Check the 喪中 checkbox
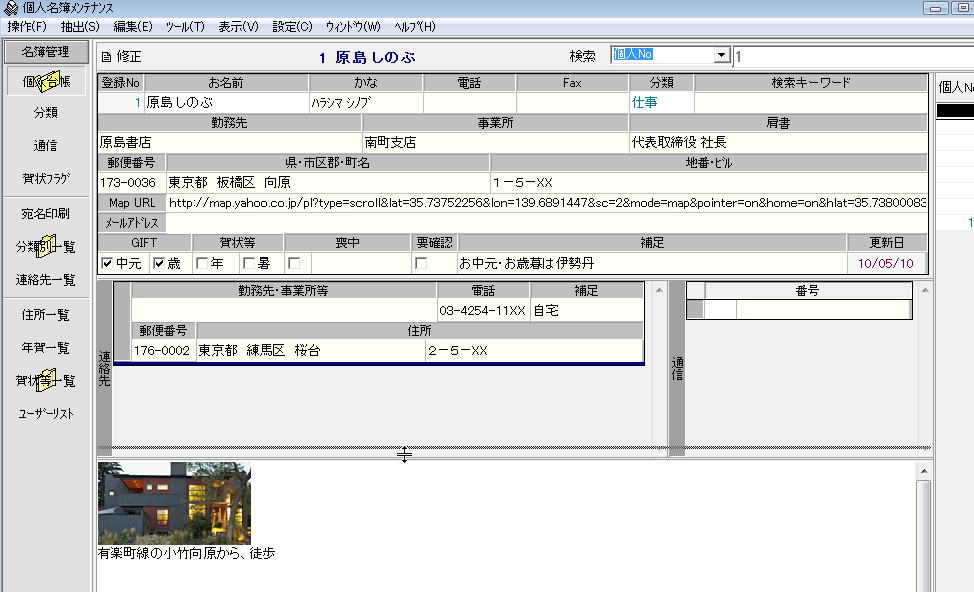The height and width of the screenshot is (592, 974). click(x=294, y=263)
